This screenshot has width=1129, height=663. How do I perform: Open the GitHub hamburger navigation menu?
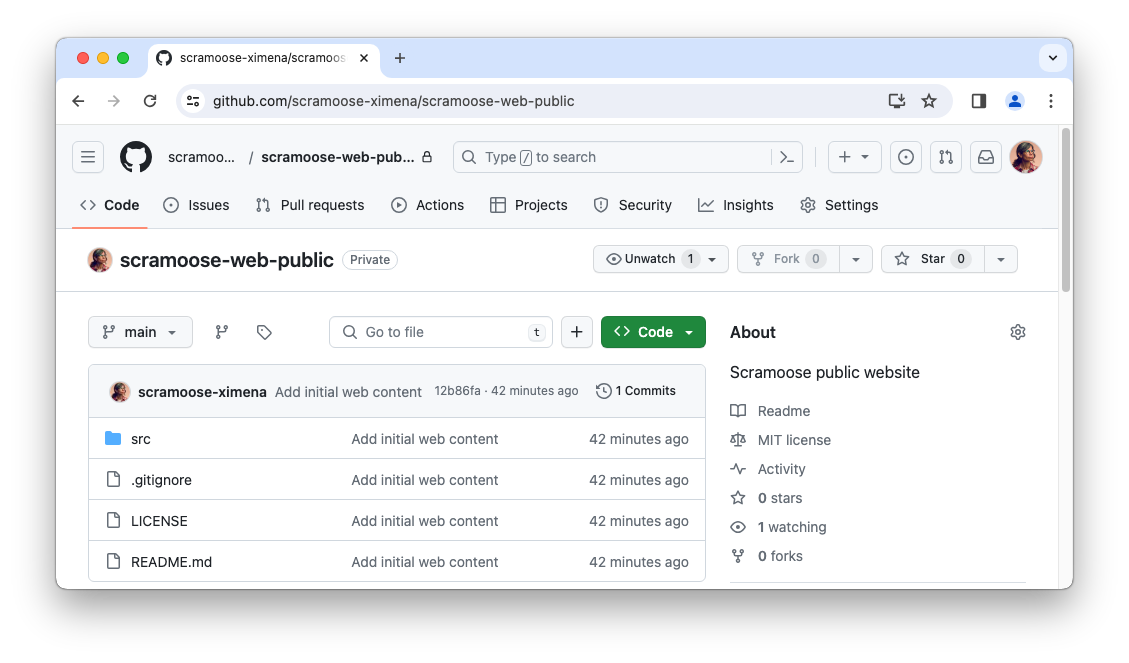(x=88, y=157)
